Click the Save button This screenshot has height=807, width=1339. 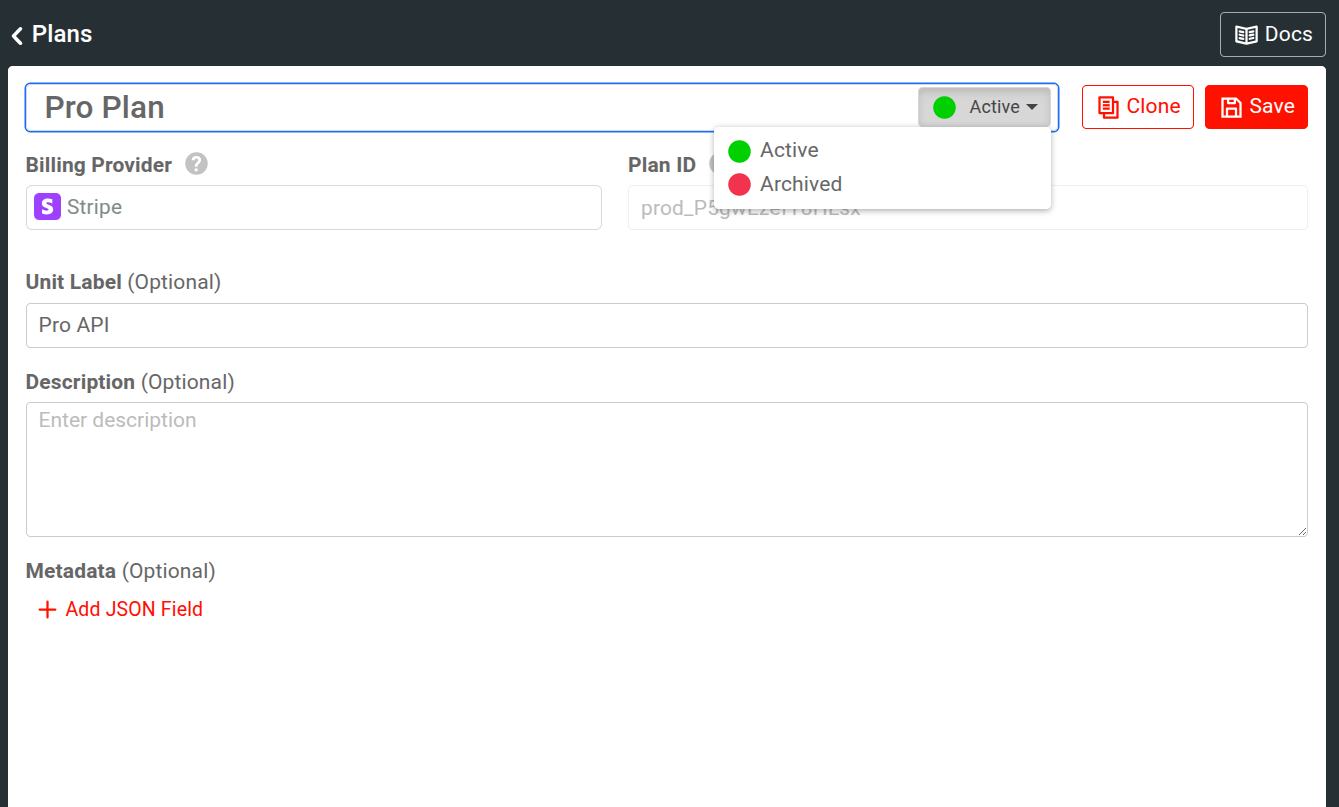coord(1256,106)
